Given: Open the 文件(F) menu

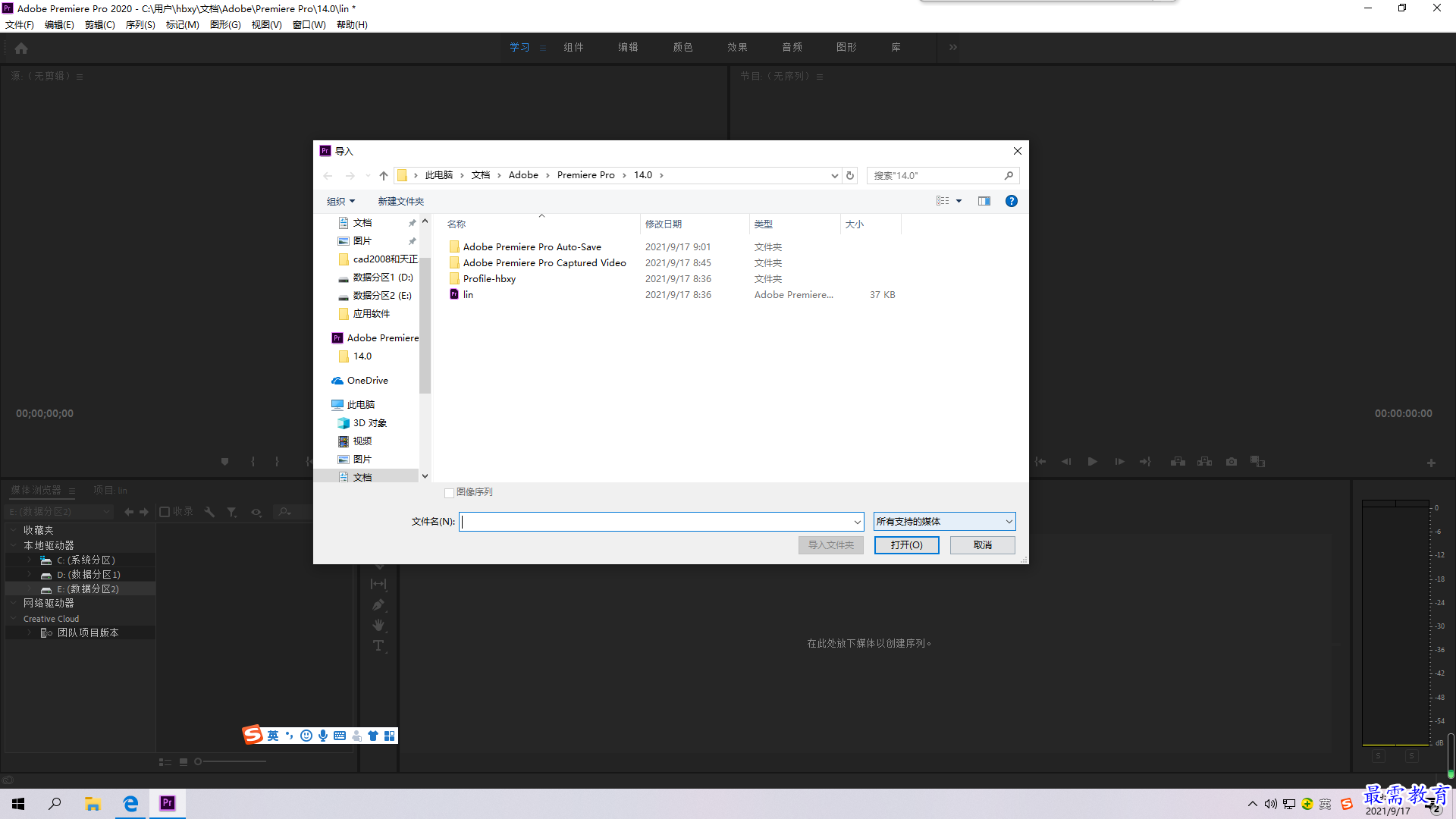Looking at the screenshot, I should [20, 24].
